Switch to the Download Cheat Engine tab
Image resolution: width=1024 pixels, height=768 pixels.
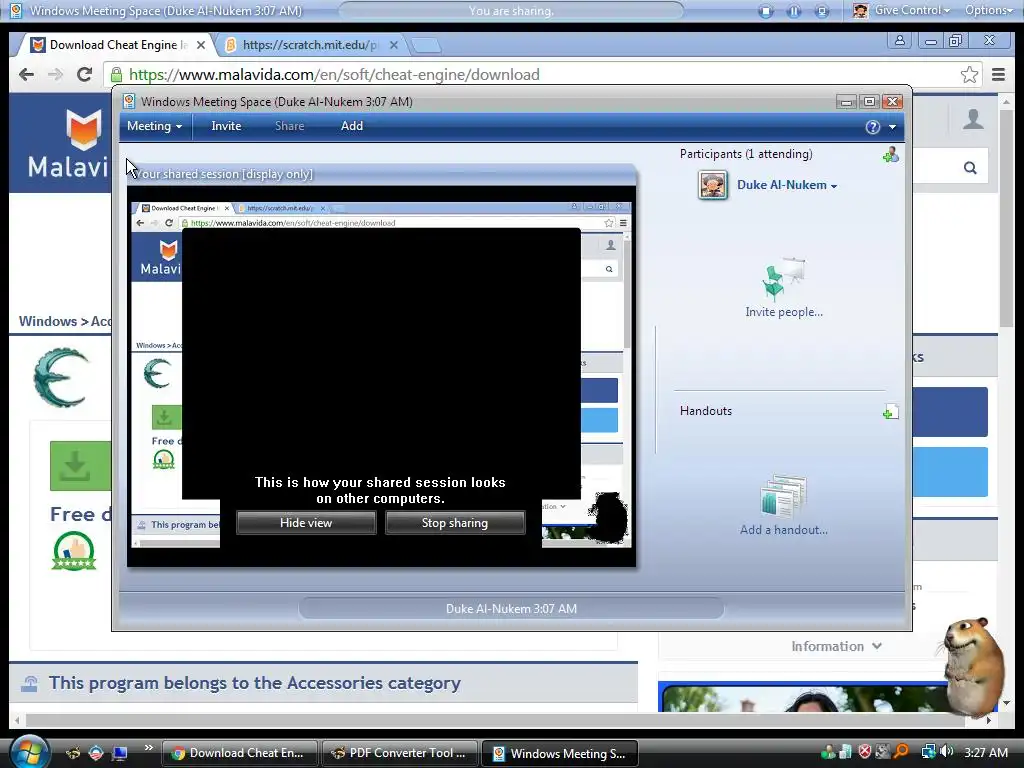click(118, 45)
